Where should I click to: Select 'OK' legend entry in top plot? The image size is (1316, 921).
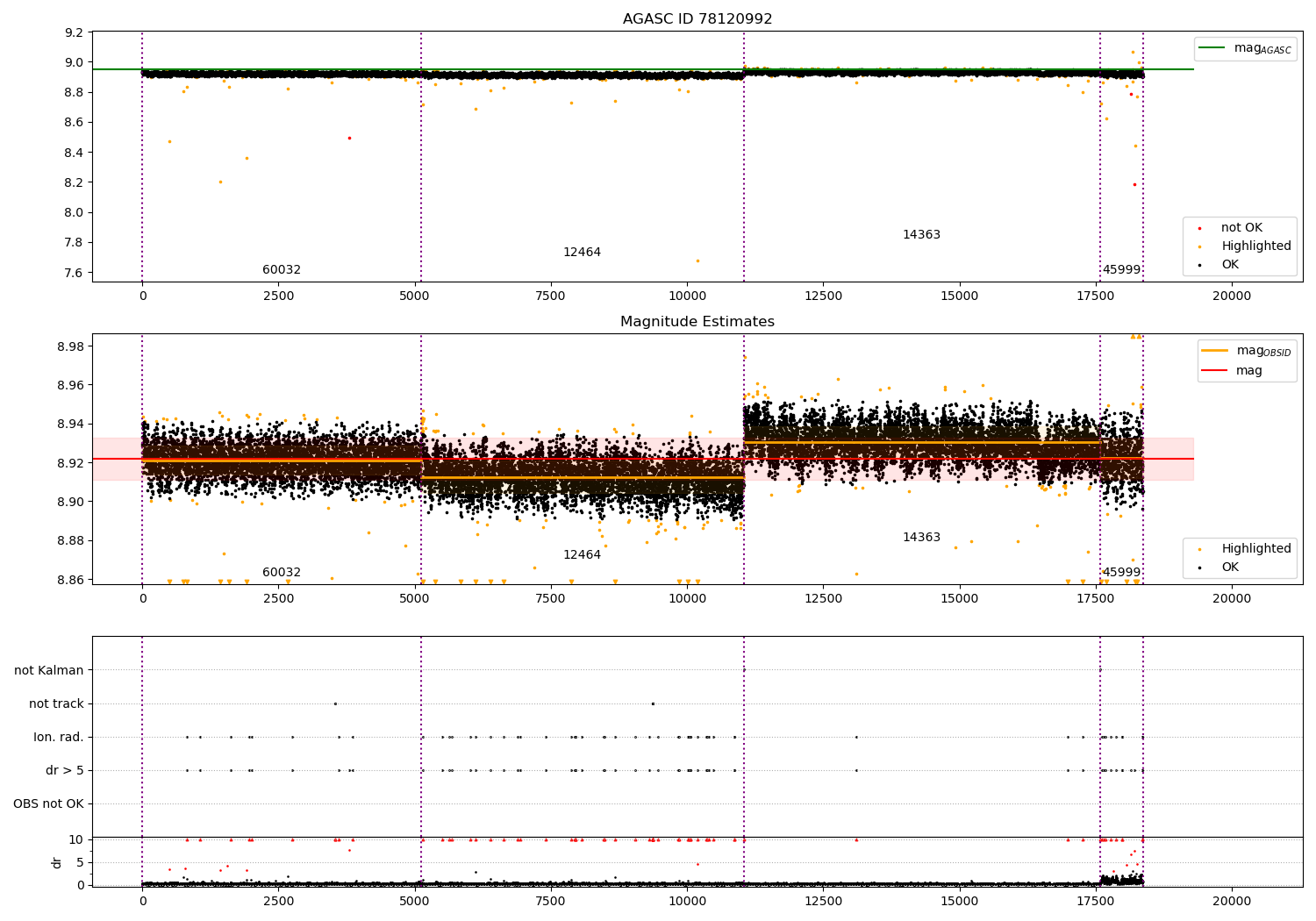pos(1230,265)
